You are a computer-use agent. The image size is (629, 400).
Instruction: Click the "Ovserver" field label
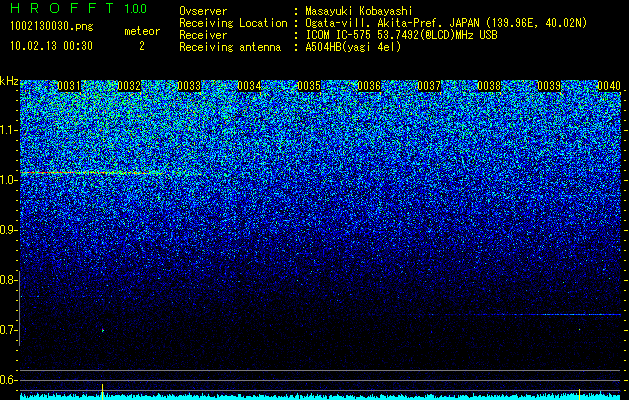(x=203, y=12)
